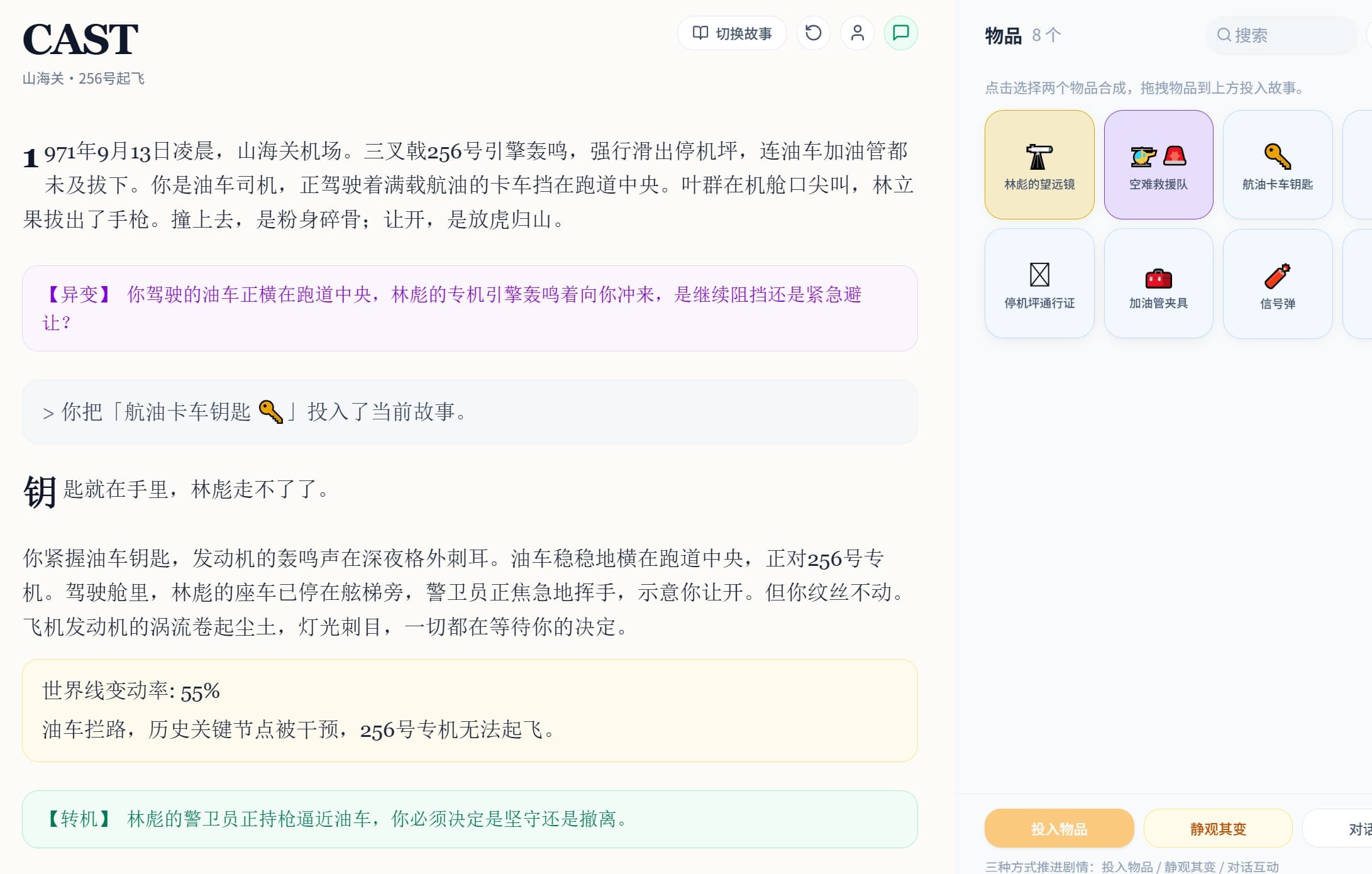Viewport: 1372px width, 874px height.
Task: Click the 山海关 · 256号起飞 subtitle
Action: pos(84,79)
